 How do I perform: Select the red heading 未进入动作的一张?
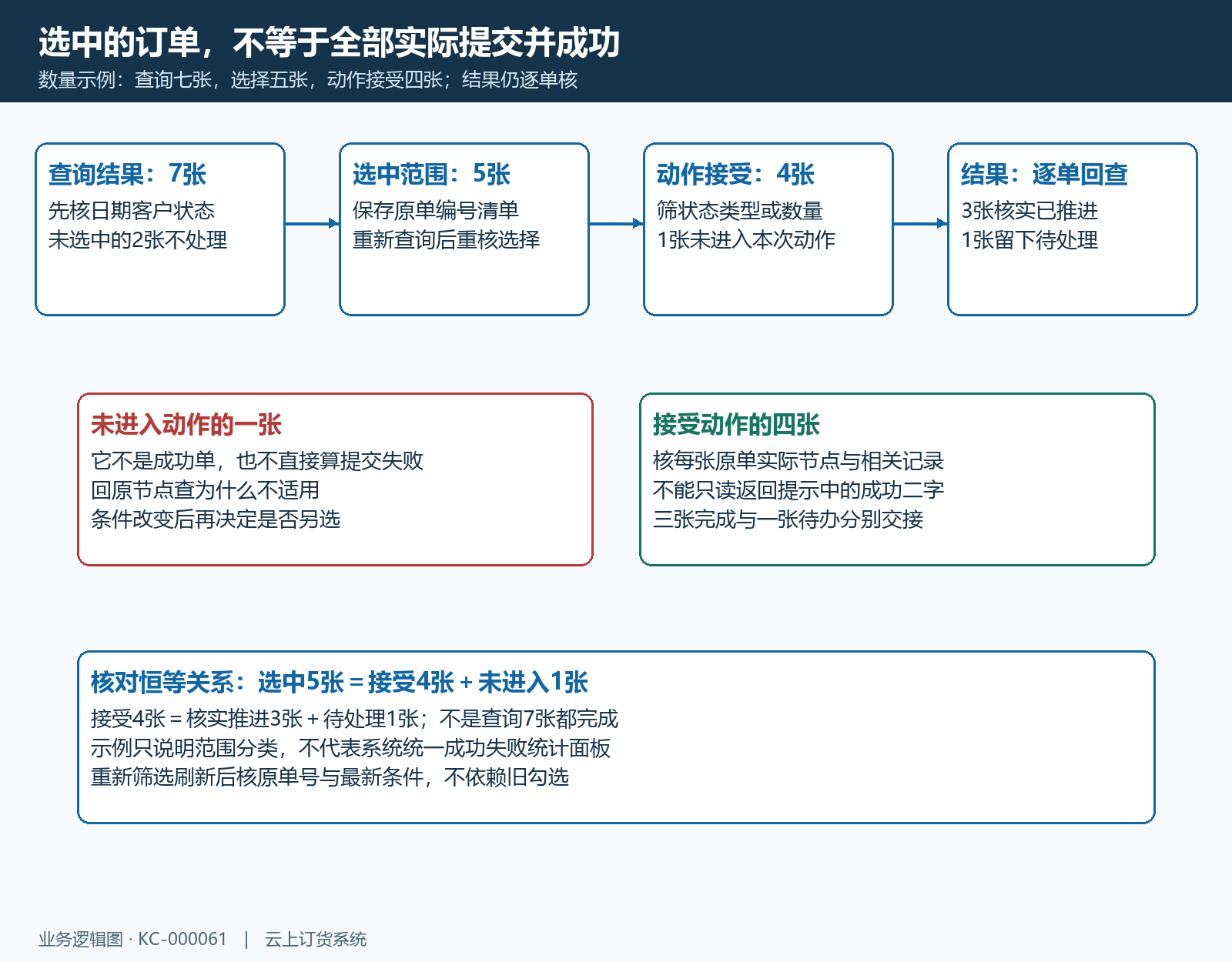pyautogui.click(x=186, y=425)
